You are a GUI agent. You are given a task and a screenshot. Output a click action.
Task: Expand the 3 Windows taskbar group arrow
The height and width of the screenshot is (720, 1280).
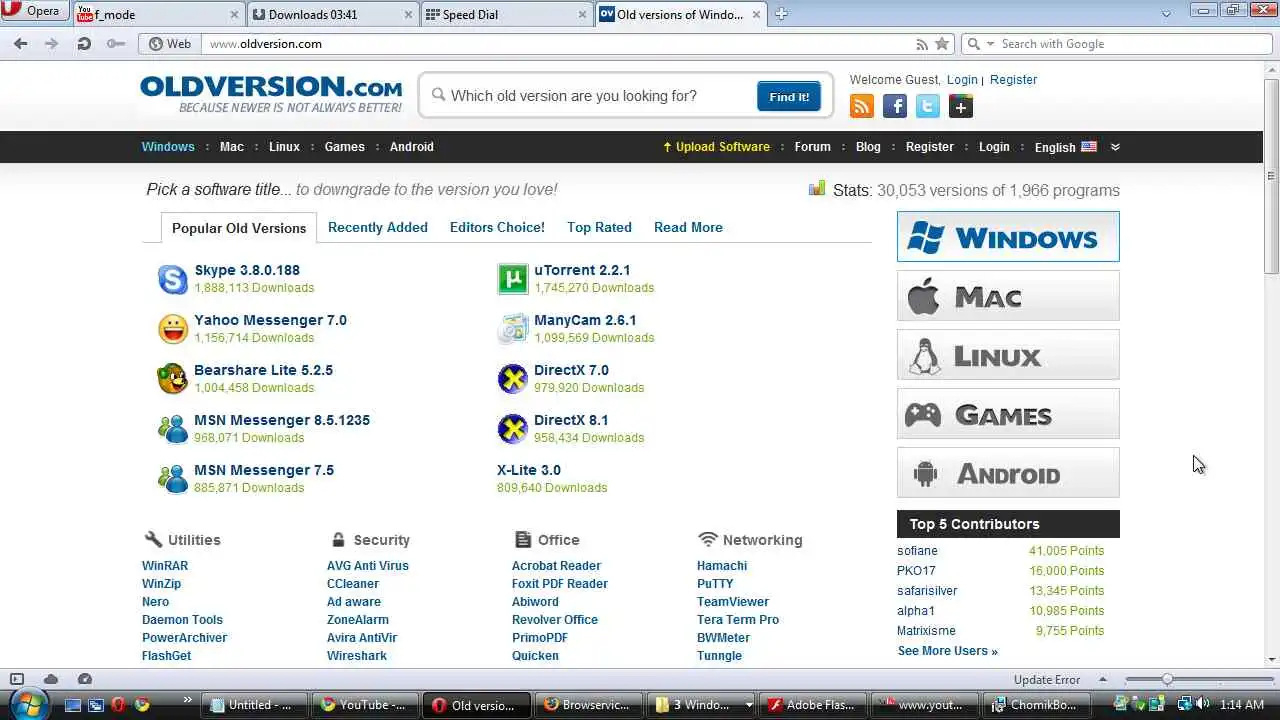pyautogui.click(x=749, y=705)
